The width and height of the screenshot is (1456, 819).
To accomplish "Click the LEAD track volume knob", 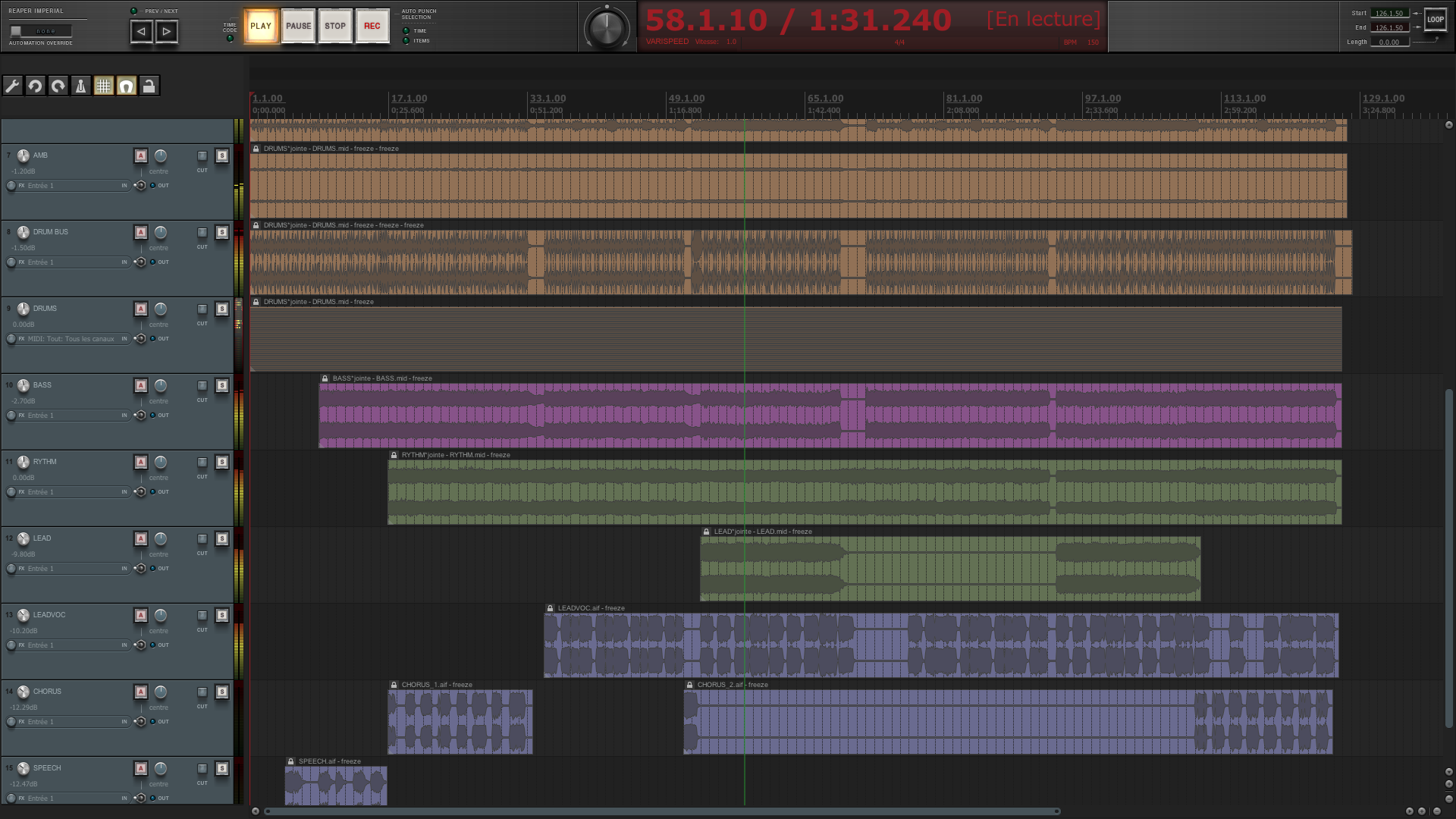I will pos(24,538).
